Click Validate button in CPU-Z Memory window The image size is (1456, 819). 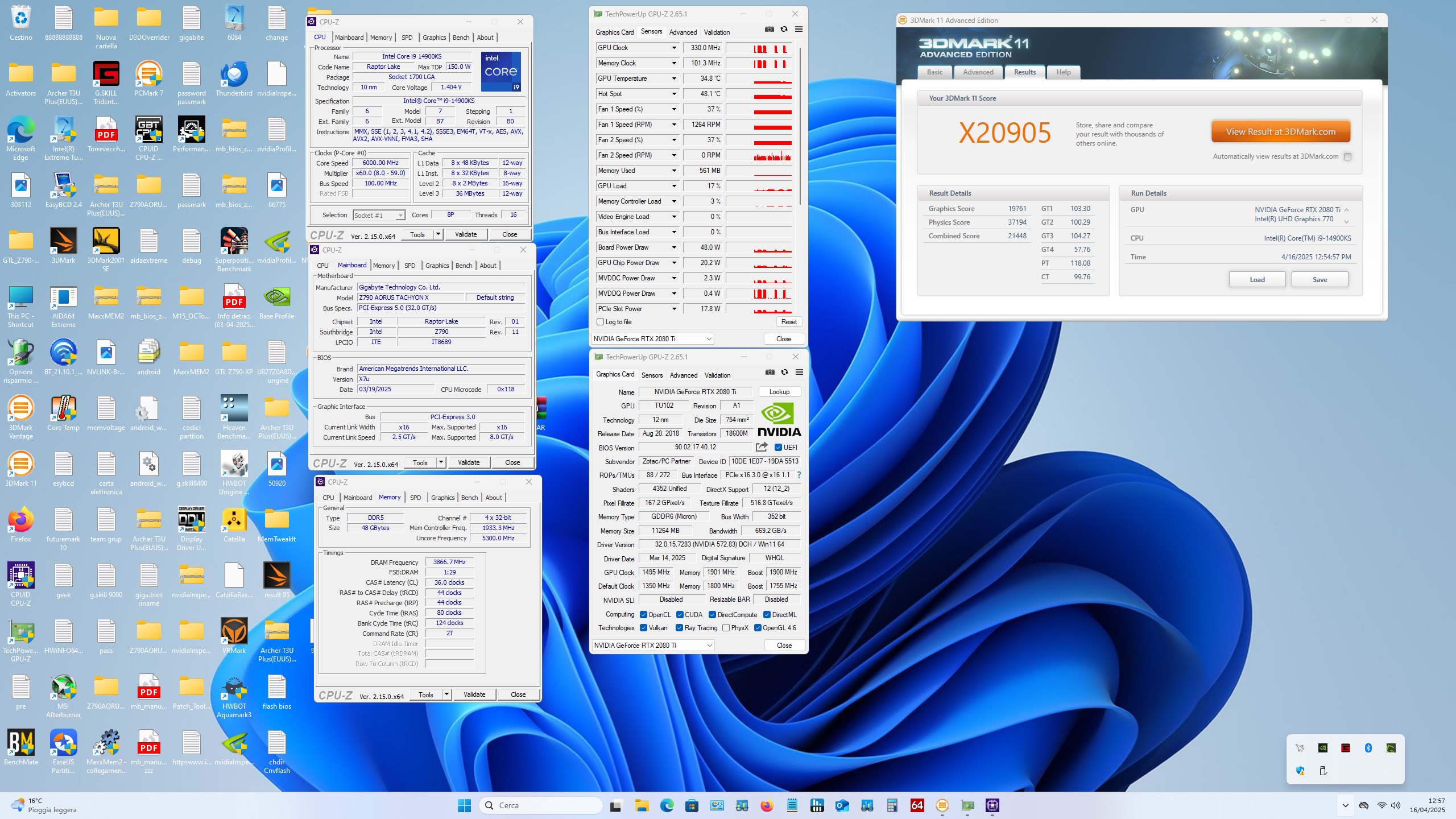[474, 694]
